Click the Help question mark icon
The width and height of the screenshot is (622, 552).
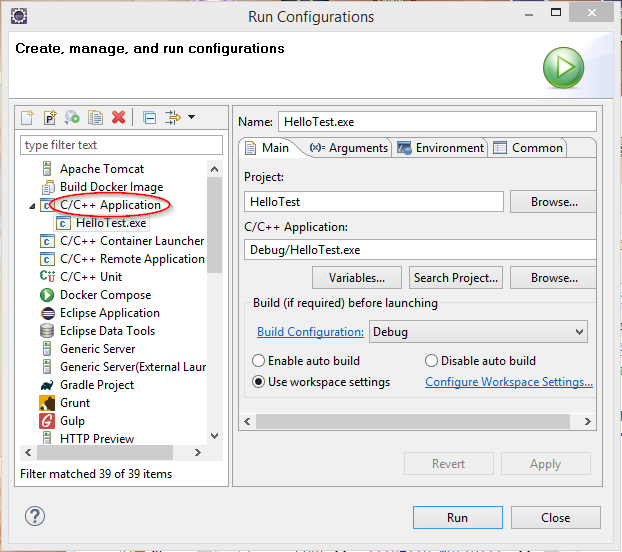(34, 517)
